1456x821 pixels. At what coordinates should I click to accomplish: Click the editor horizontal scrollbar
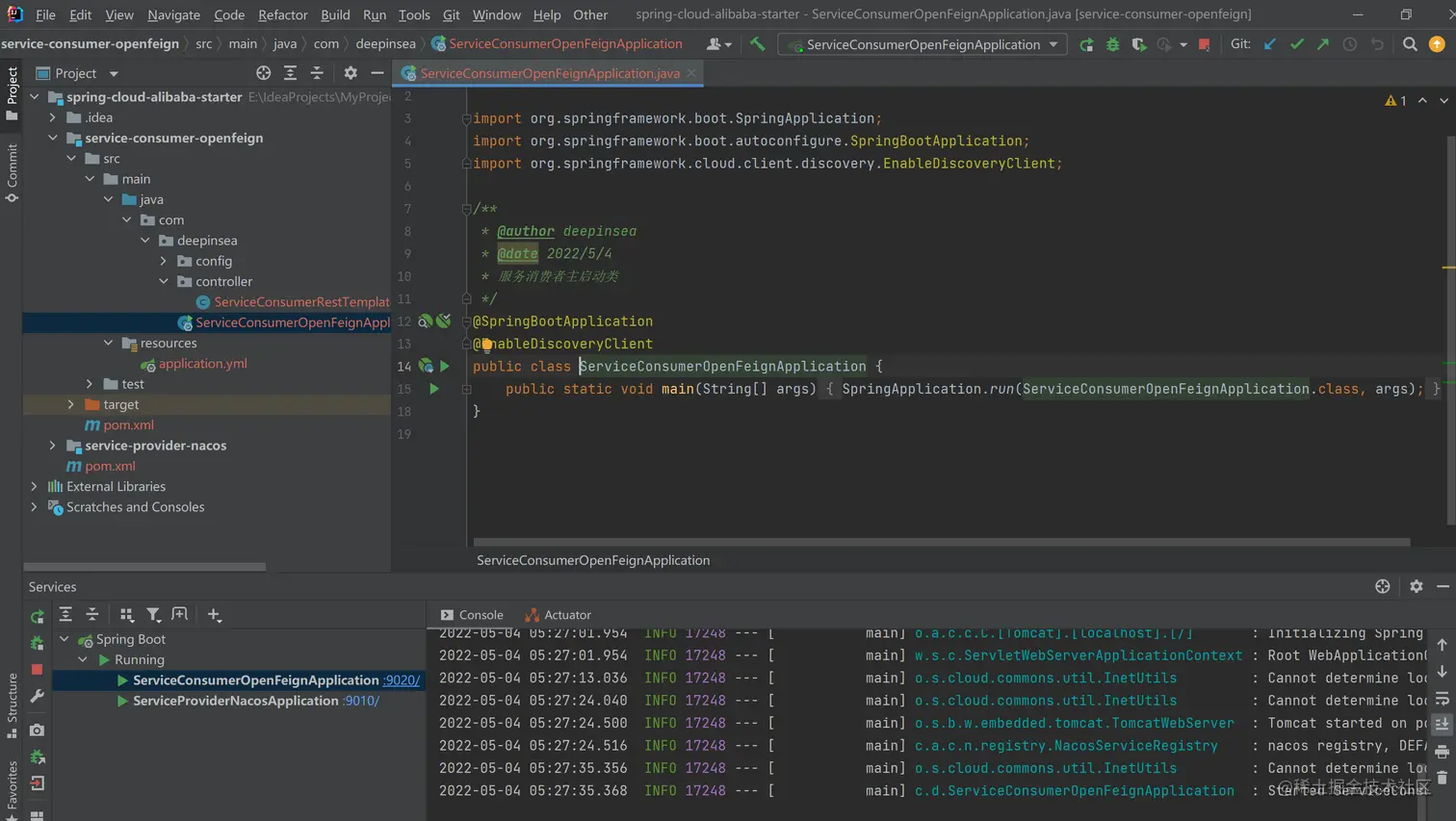(x=941, y=543)
